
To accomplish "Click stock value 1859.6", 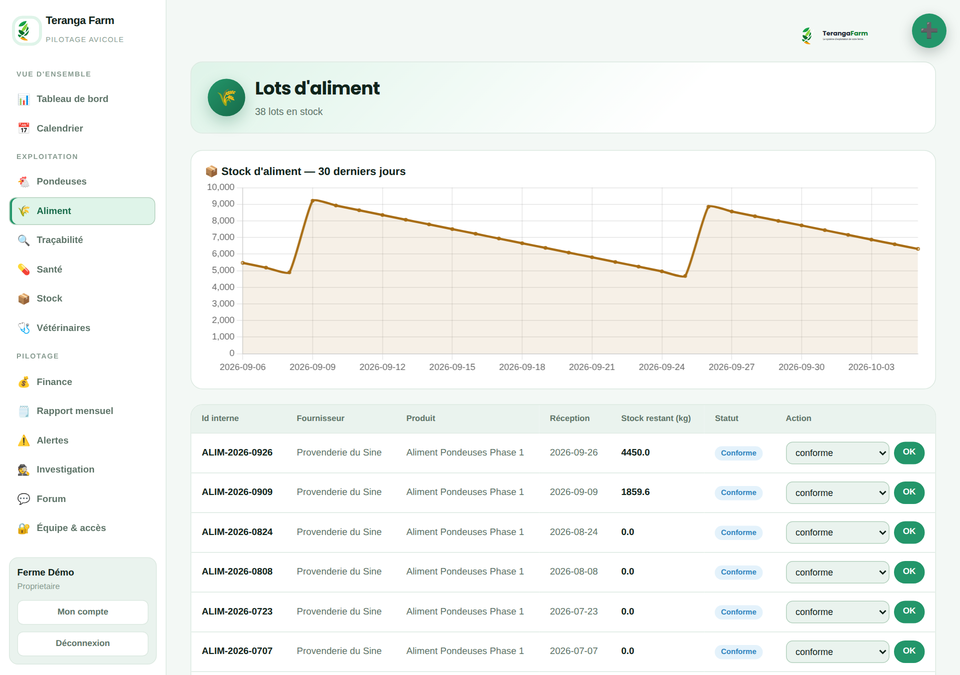I will tap(635, 492).
